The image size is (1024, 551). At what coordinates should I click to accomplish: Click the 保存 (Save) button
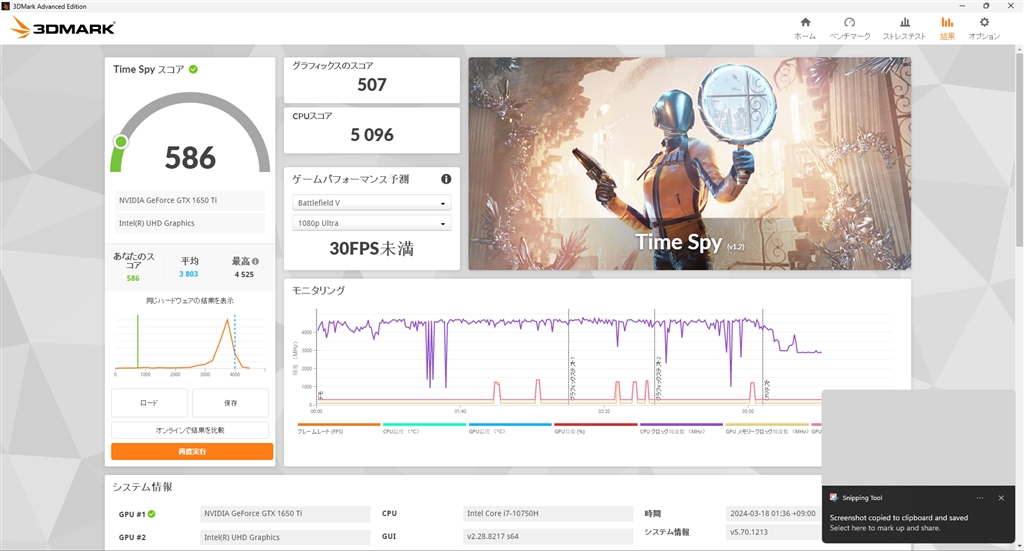tap(231, 403)
